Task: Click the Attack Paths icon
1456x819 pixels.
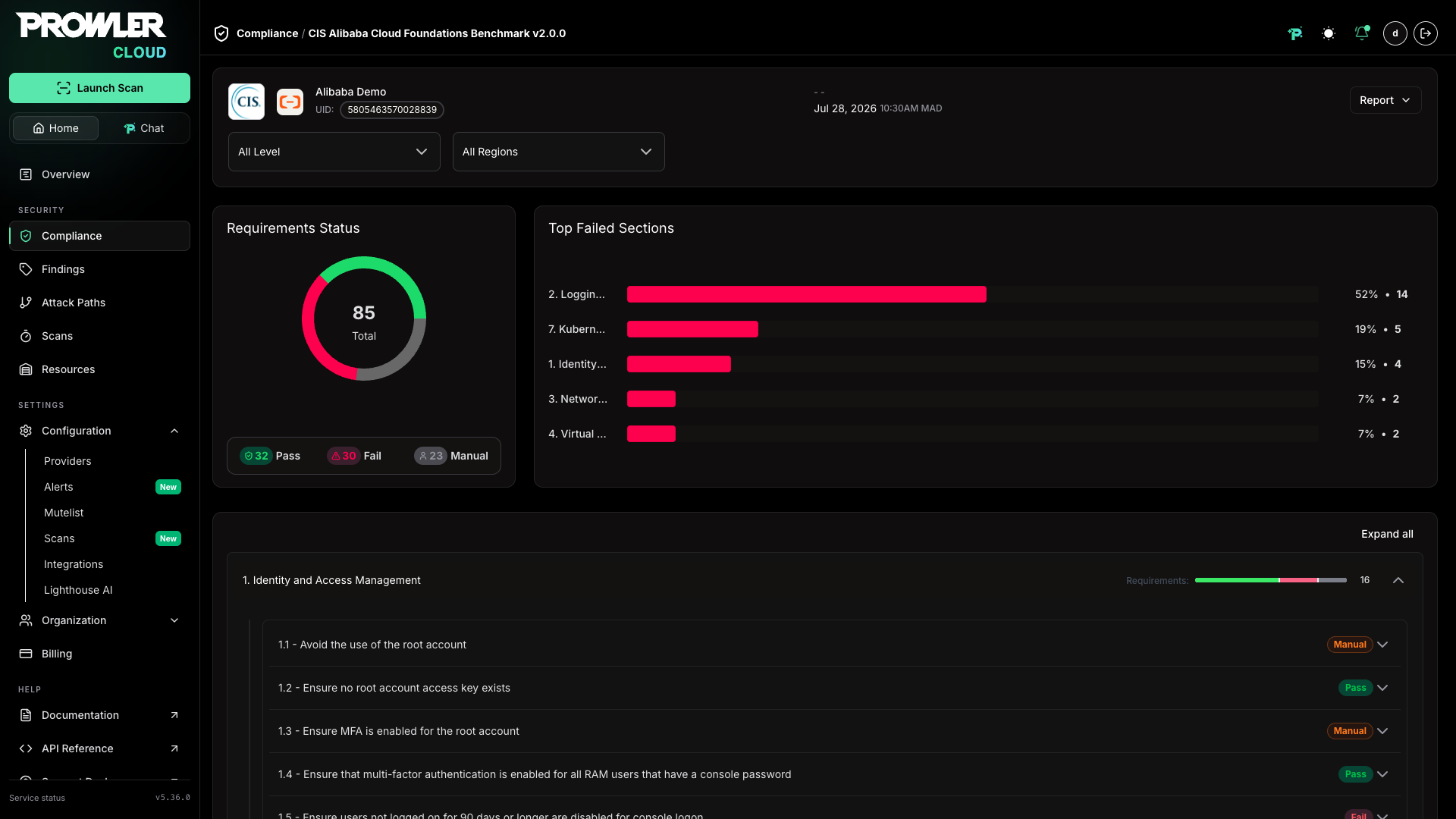Action: [26, 303]
